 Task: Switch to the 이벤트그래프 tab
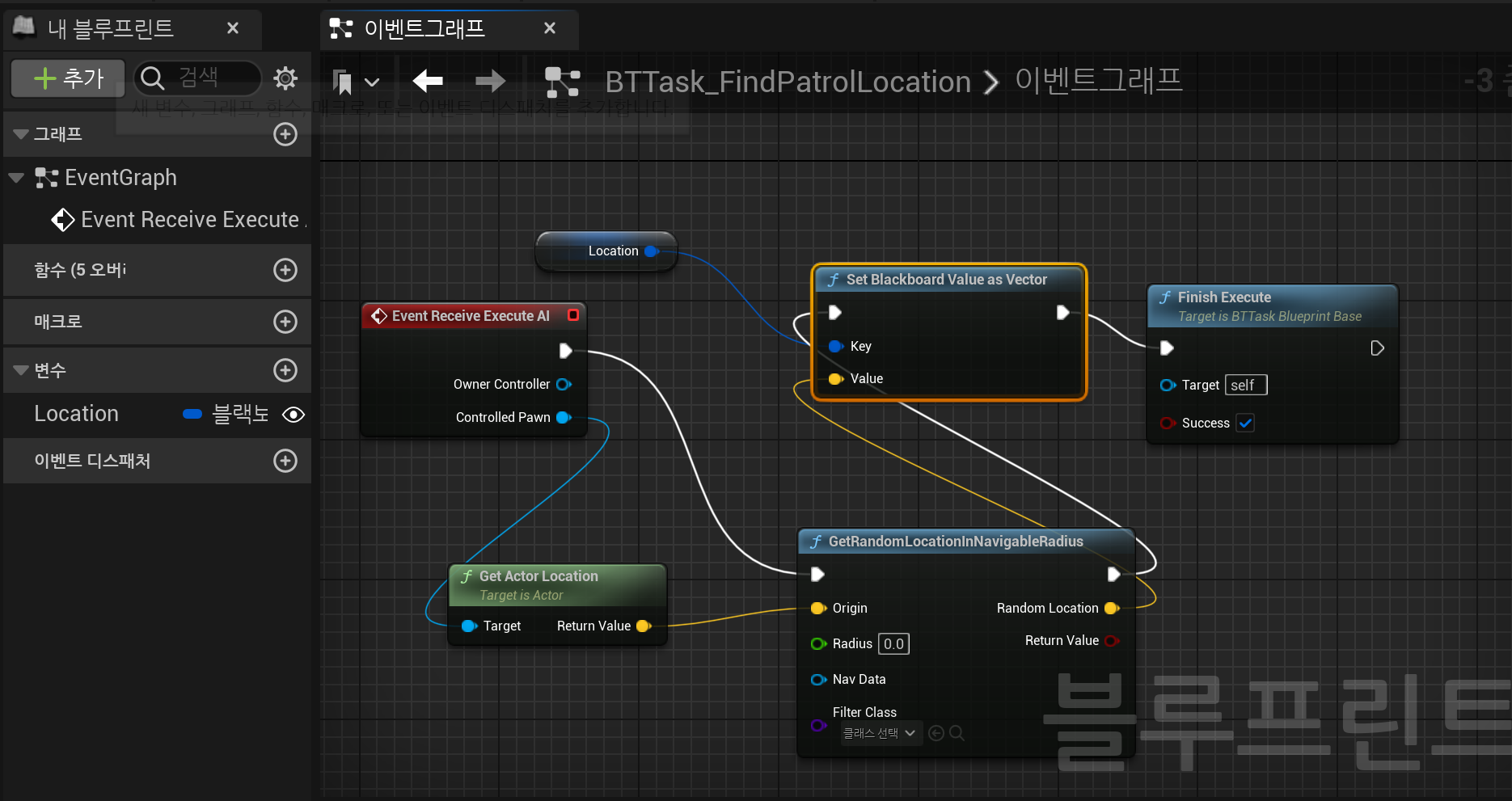coord(424,28)
